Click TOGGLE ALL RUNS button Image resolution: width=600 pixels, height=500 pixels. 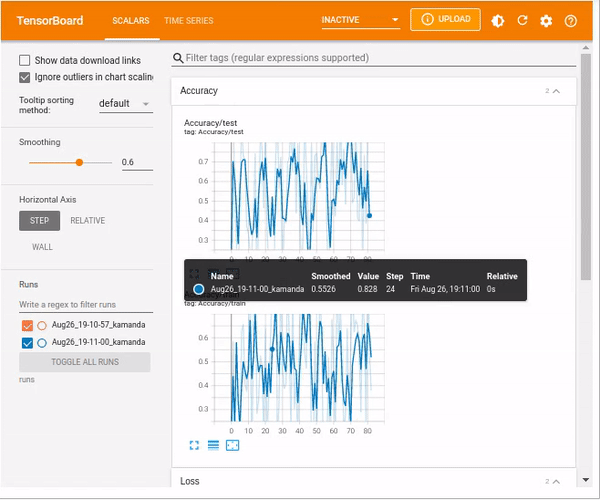click(x=85, y=362)
